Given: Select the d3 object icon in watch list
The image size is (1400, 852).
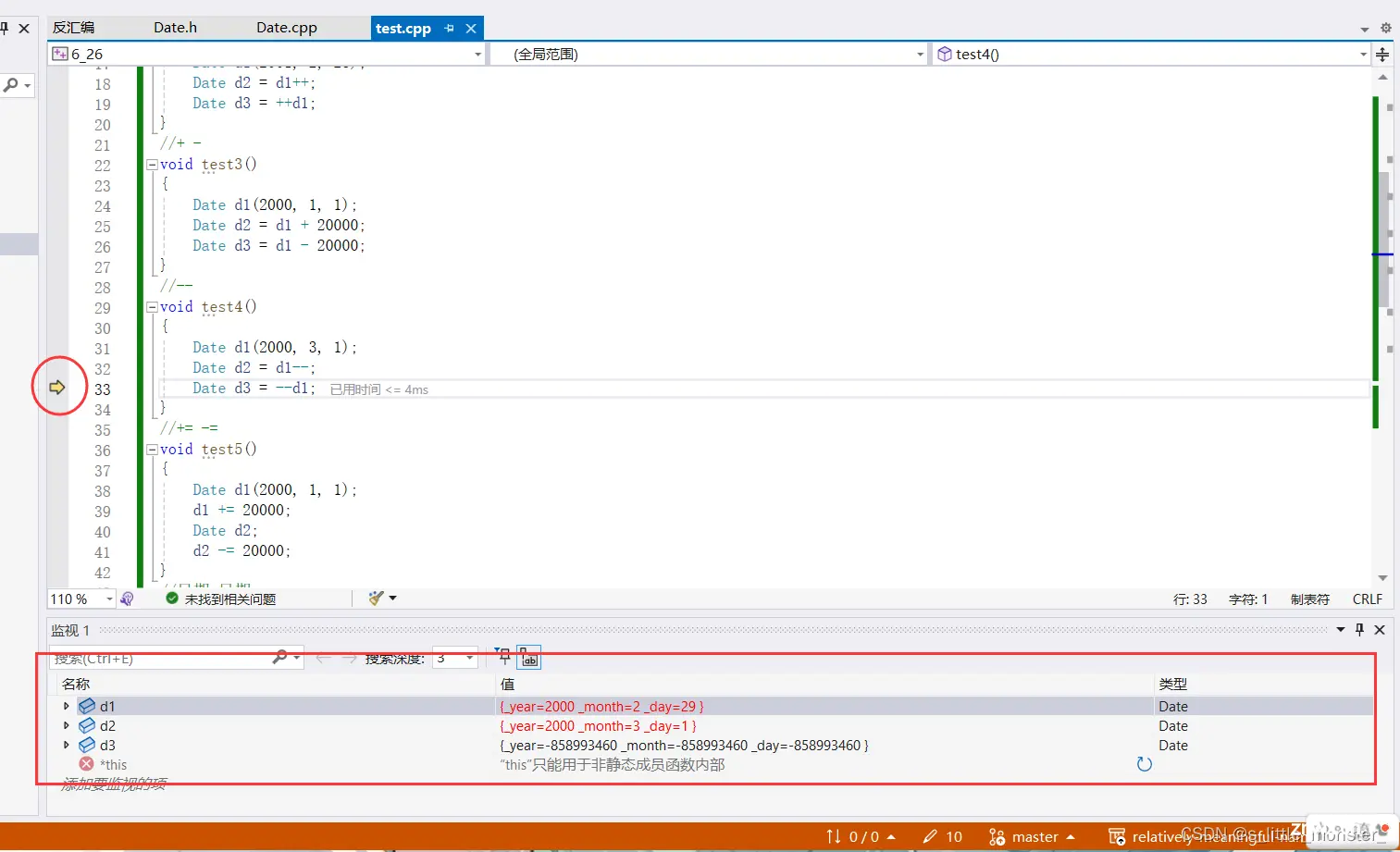Looking at the screenshot, I should pyautogui.click(x=87, y=745).
